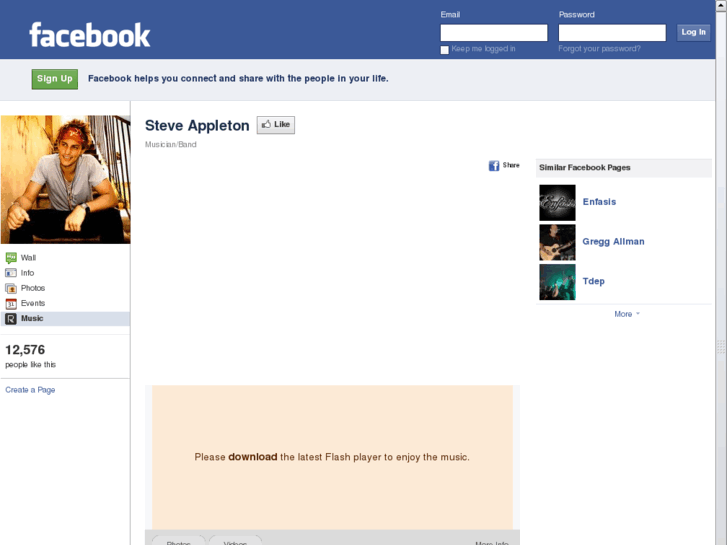Click Steve Appleton's profile photo
Screen dimensions: 727x545
(65, 180)
